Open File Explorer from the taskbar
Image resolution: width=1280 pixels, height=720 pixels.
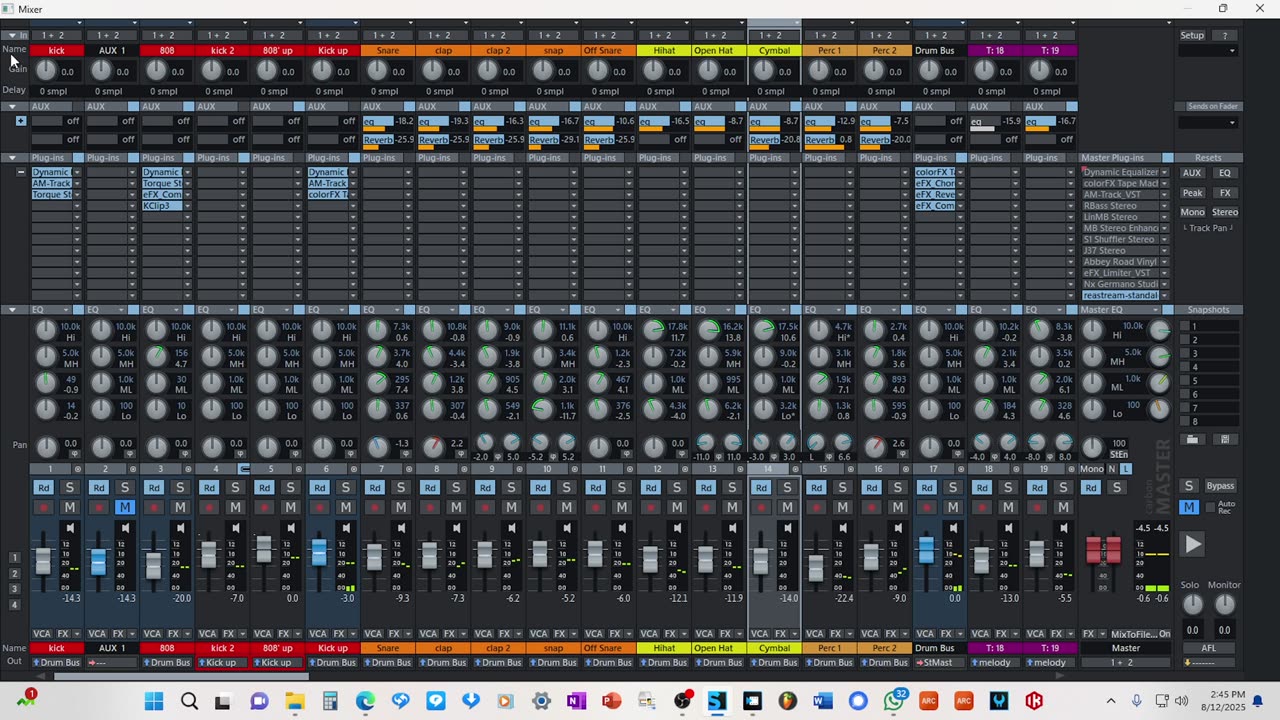[294, 701]
